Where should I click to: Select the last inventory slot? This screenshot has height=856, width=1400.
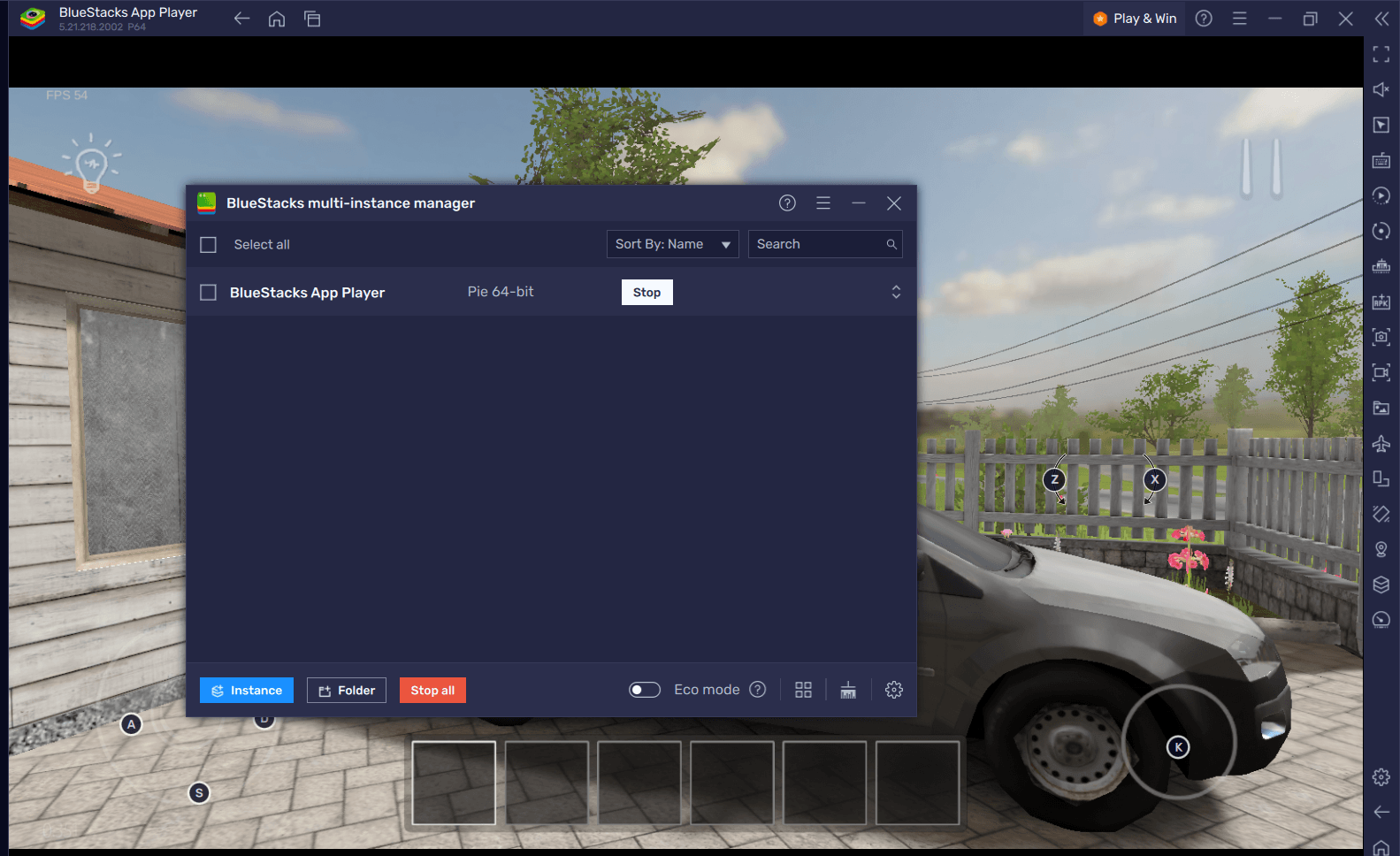point(918,783)
